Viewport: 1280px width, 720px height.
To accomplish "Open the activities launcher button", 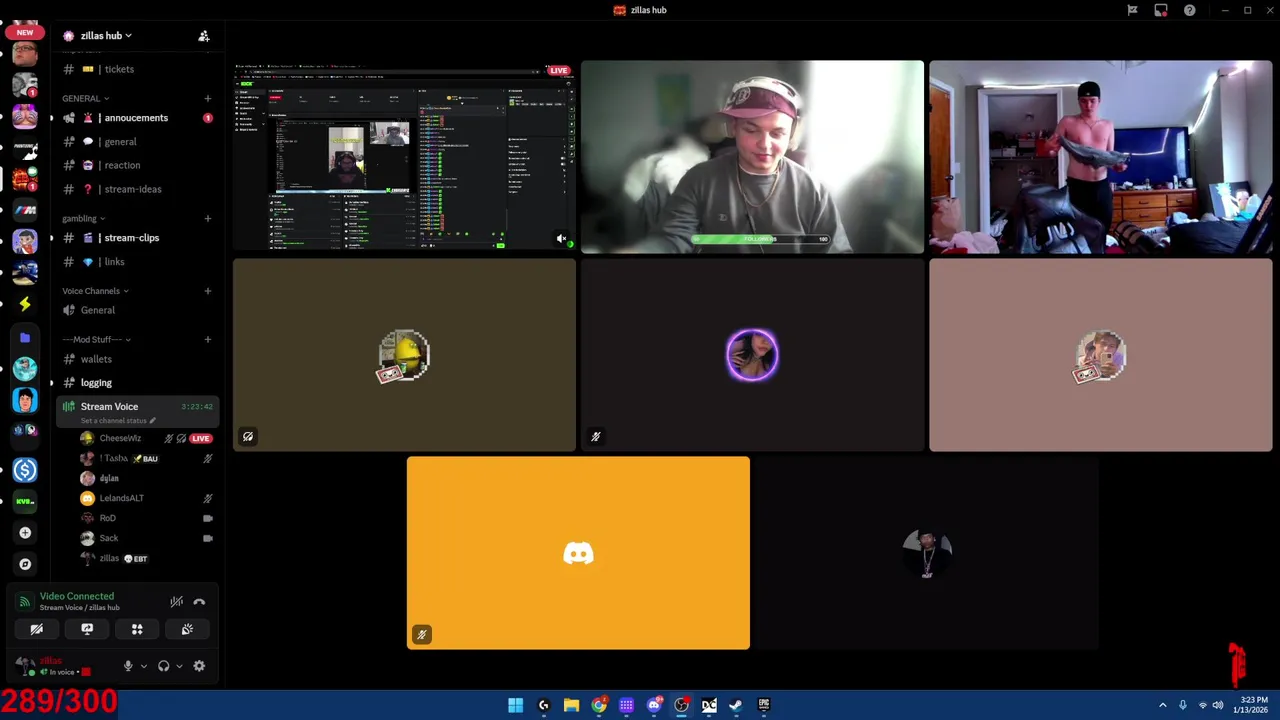I will click(137, 629).
